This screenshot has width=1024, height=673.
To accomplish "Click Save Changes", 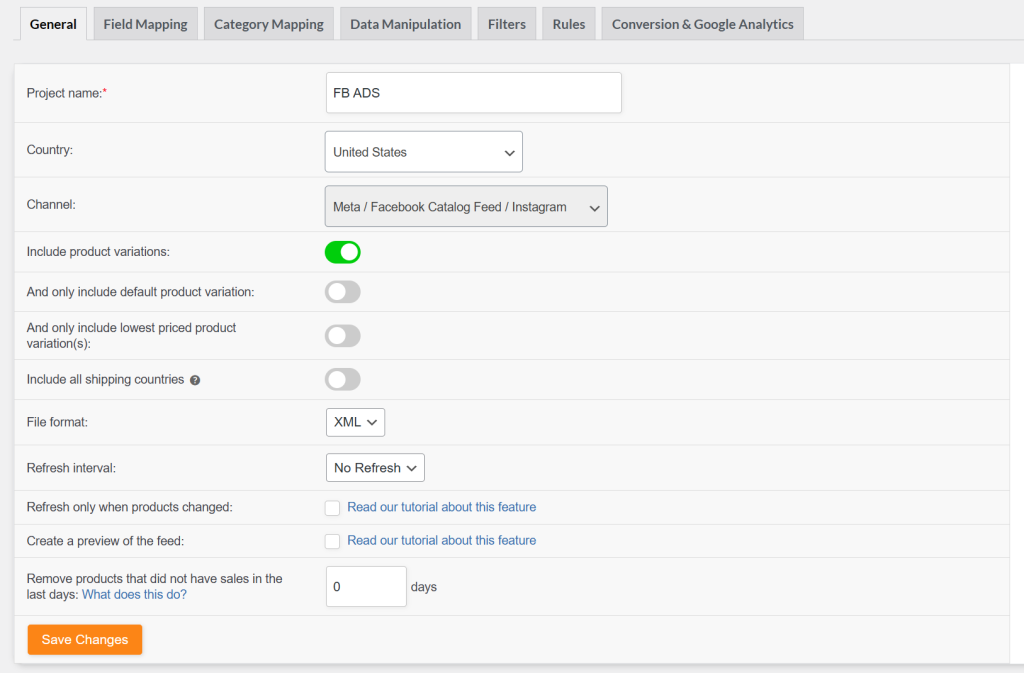I will pyautogui.click(x=84, y=639).
